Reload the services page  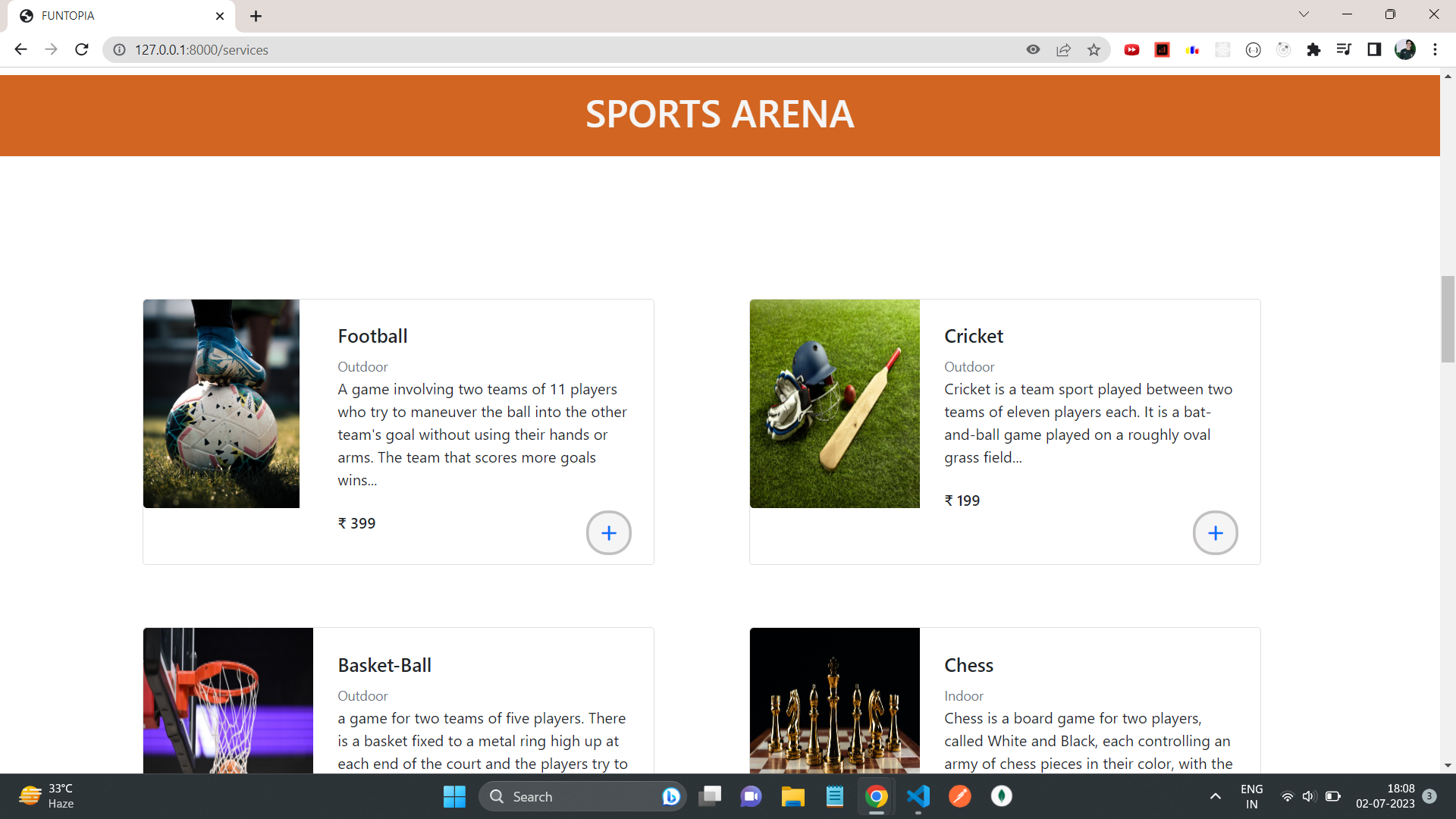(x=81, y=49)
